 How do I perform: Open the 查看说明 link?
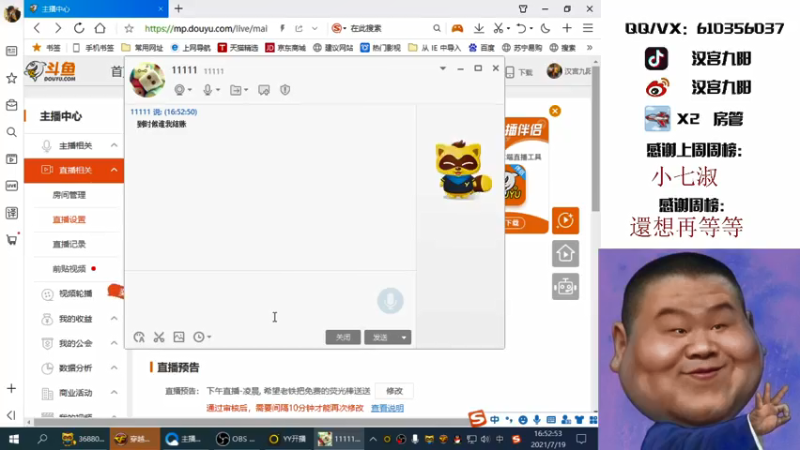coord(387,408)
